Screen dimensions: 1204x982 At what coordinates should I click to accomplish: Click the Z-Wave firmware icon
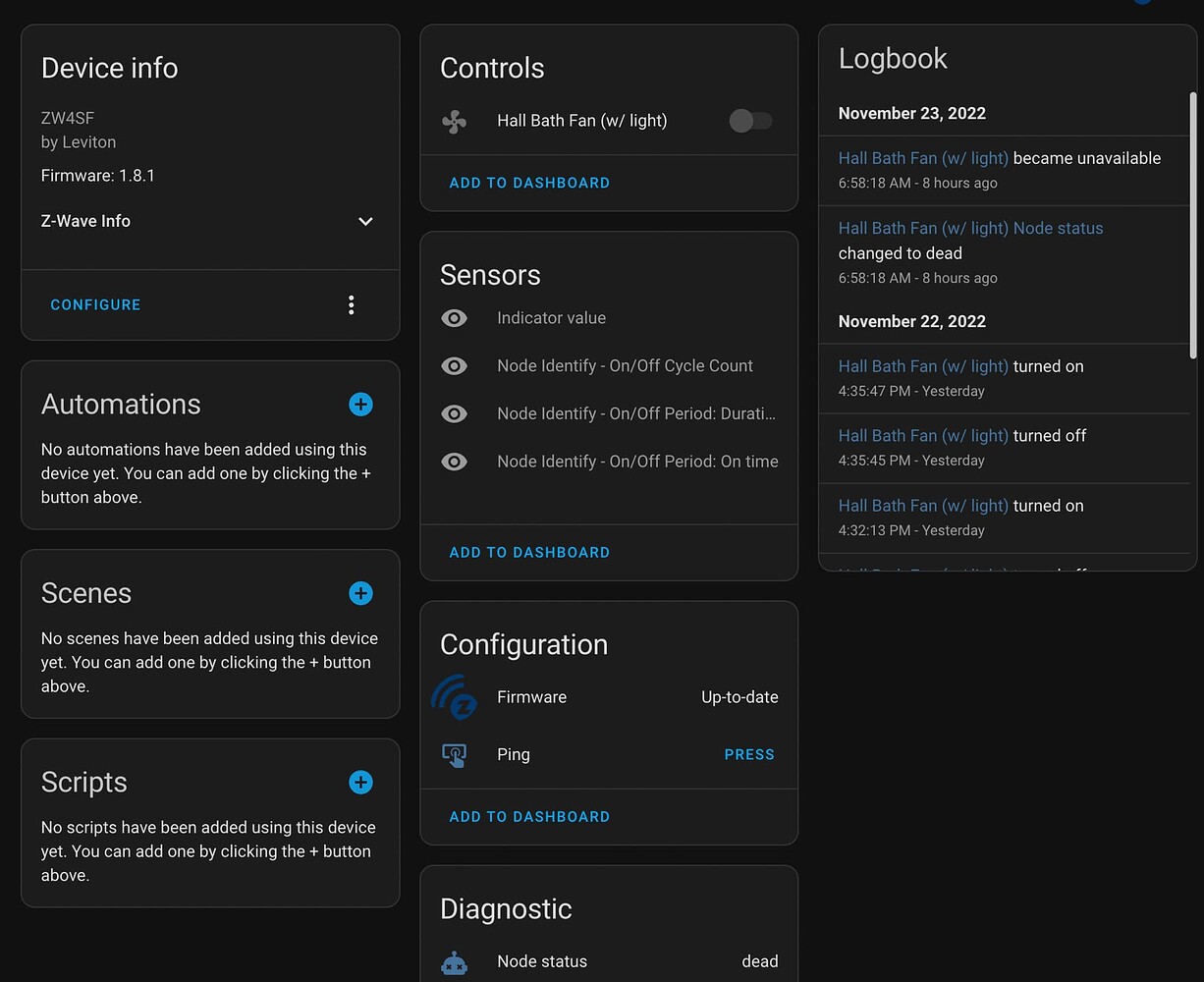click(454, 697)
